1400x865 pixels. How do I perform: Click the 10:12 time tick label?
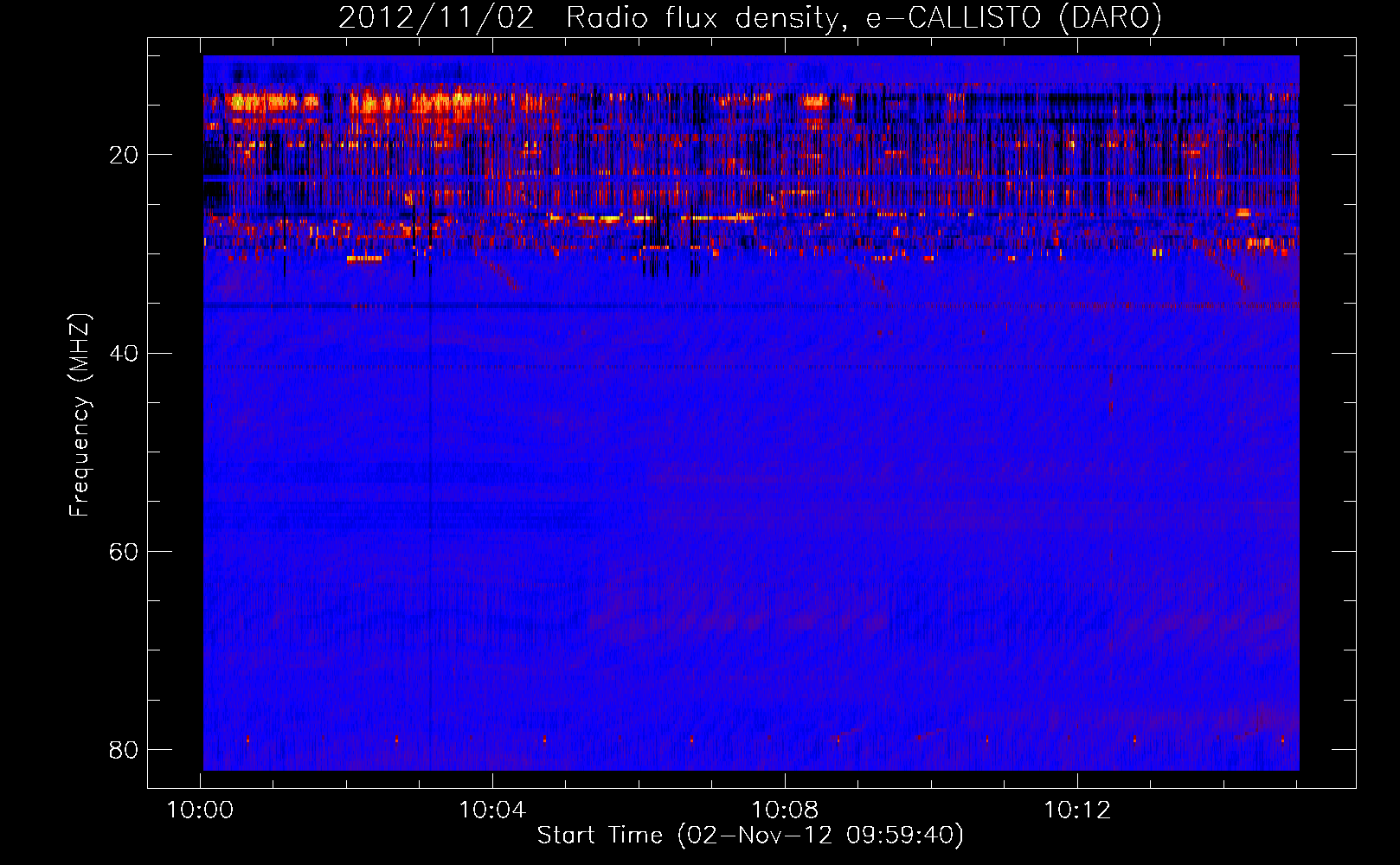tap(1077, 811)
